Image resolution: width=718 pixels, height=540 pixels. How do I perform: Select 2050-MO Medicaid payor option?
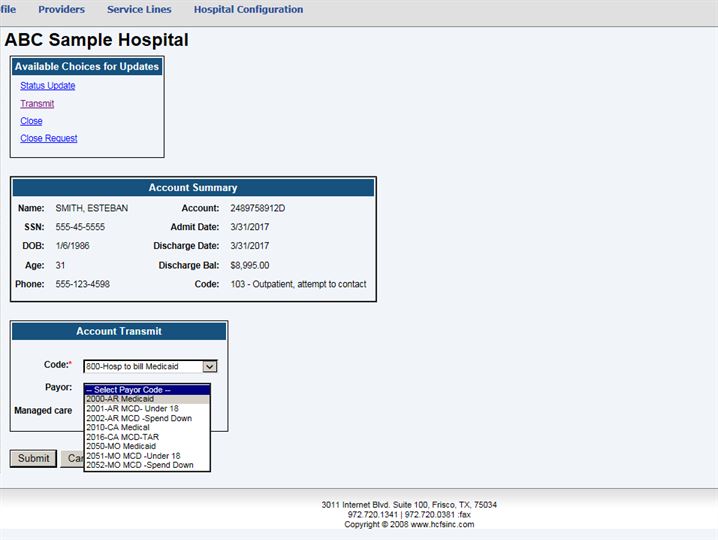pyautogui.click(x=147, y=446)
